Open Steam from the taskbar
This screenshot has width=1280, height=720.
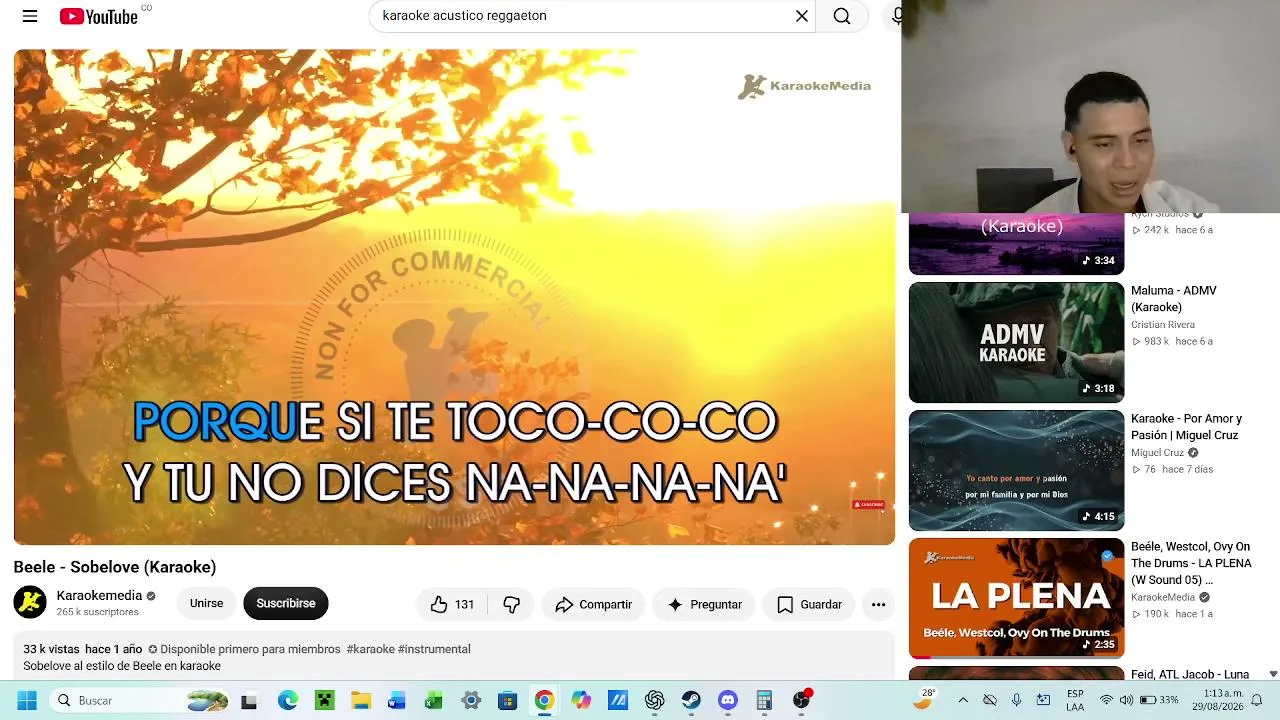[691, 701]
